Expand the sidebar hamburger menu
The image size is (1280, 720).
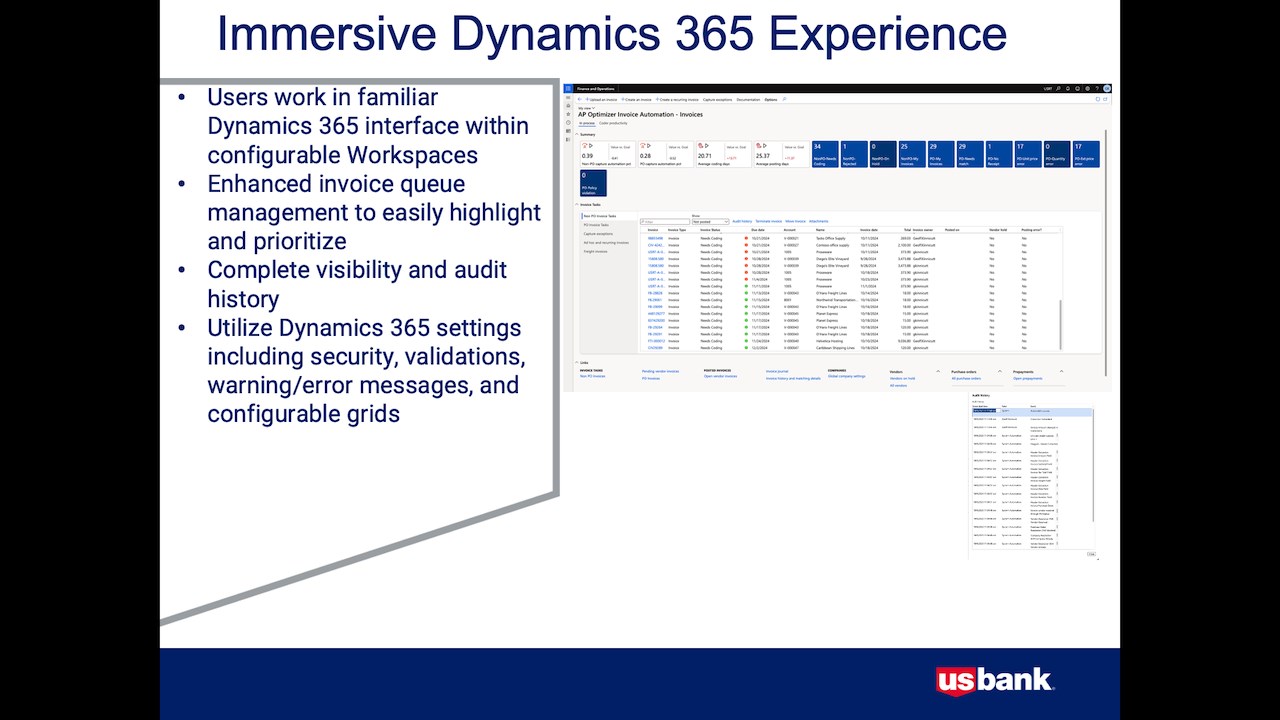tap(568, 98)
